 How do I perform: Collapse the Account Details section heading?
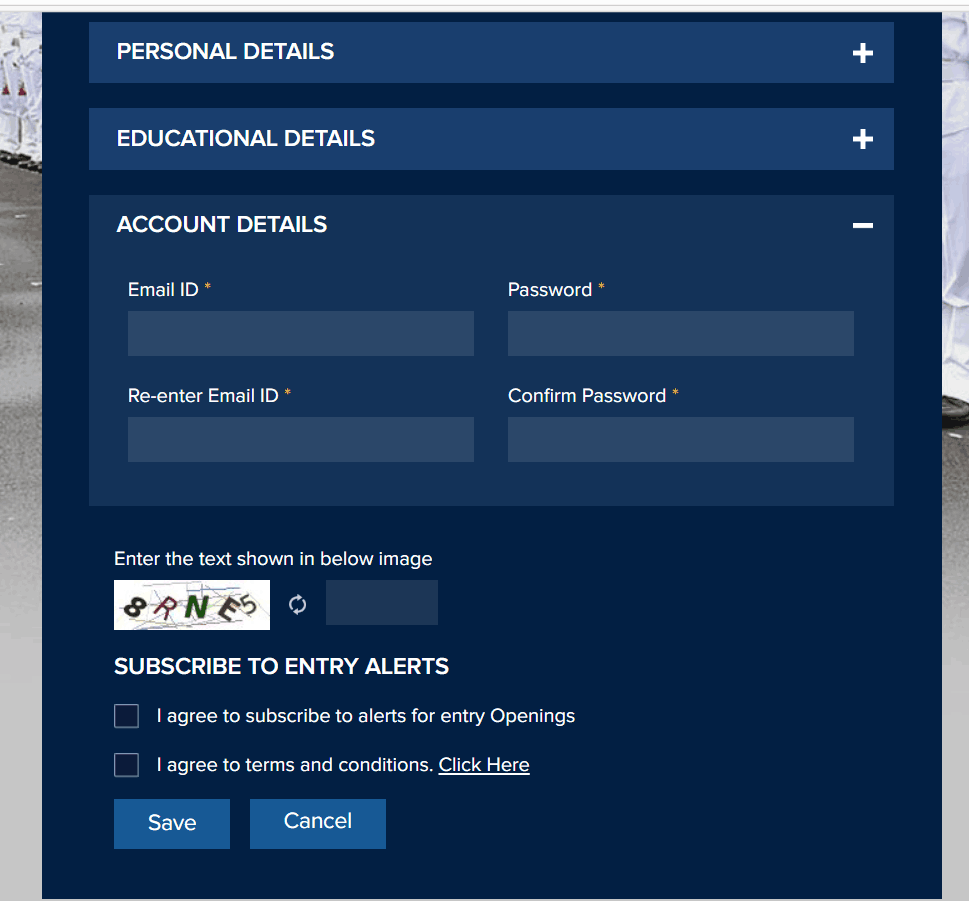221,225
